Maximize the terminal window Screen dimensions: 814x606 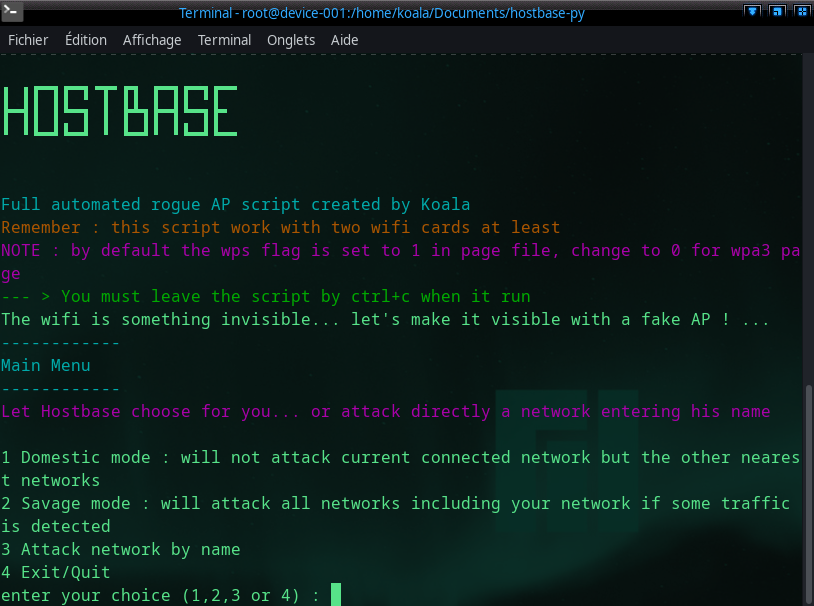tap(776, 12)
